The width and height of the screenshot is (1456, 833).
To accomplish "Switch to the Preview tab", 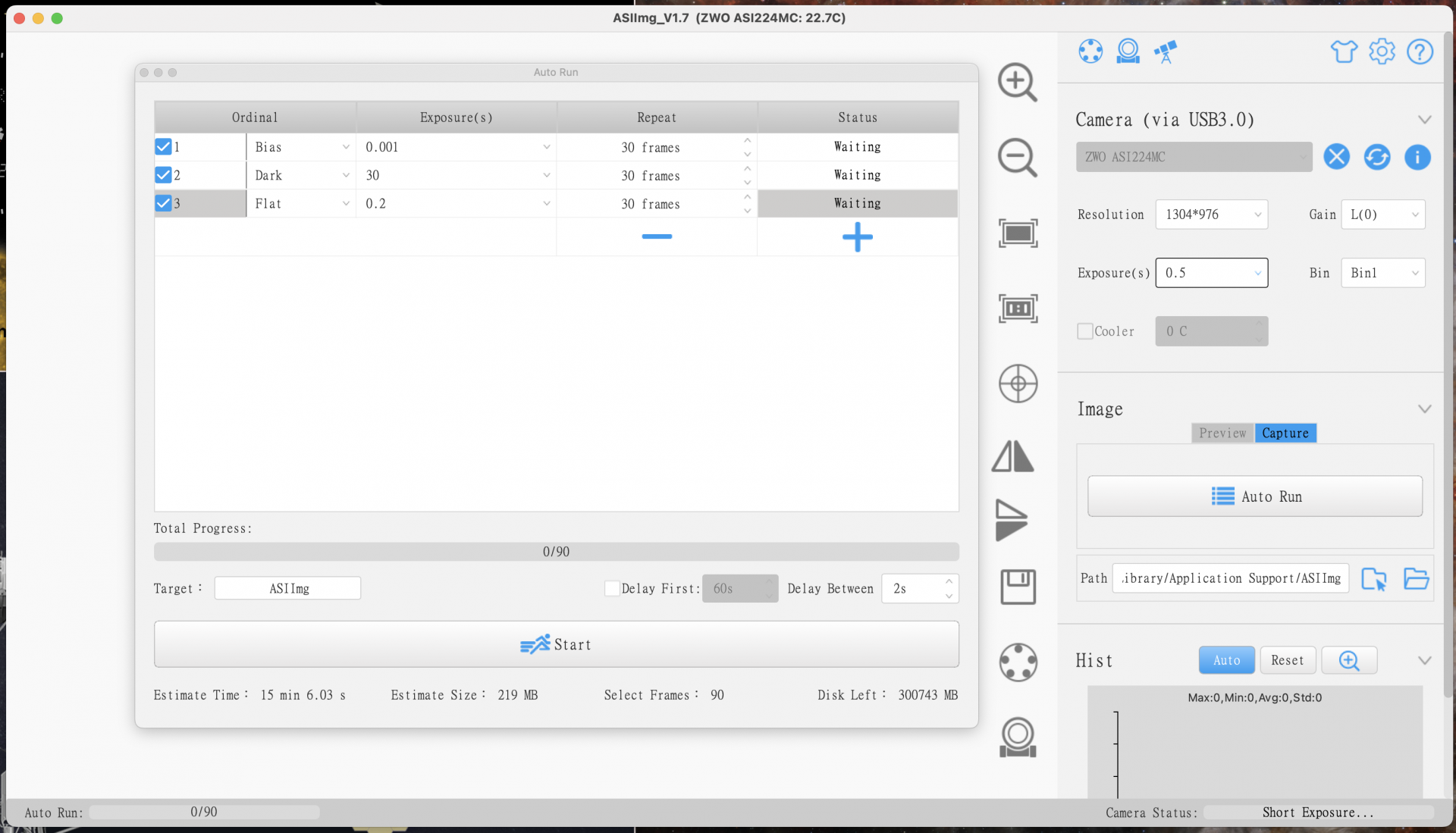I will click(1222, 433).
